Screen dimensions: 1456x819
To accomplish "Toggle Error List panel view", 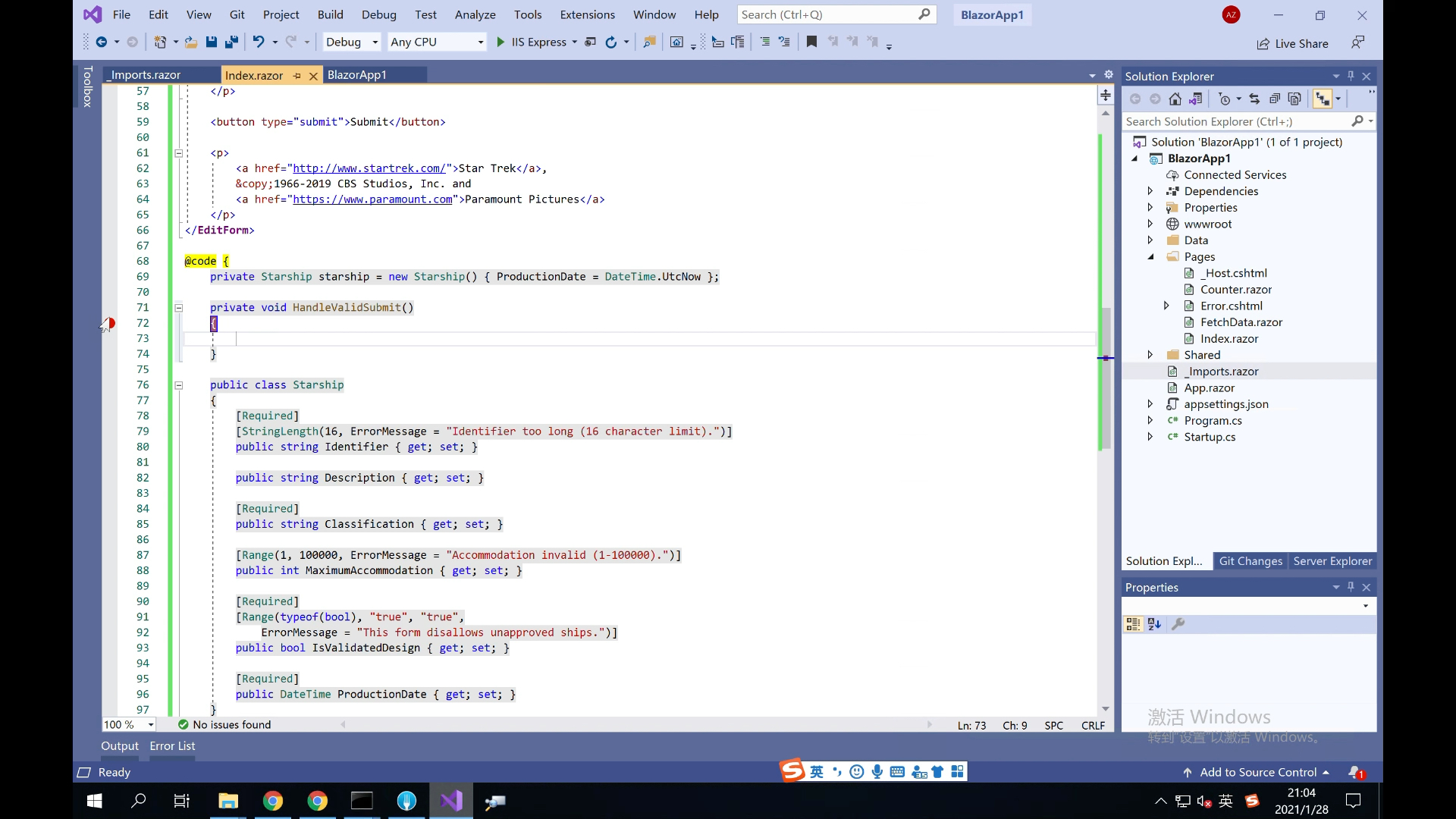I will (172, 745).
